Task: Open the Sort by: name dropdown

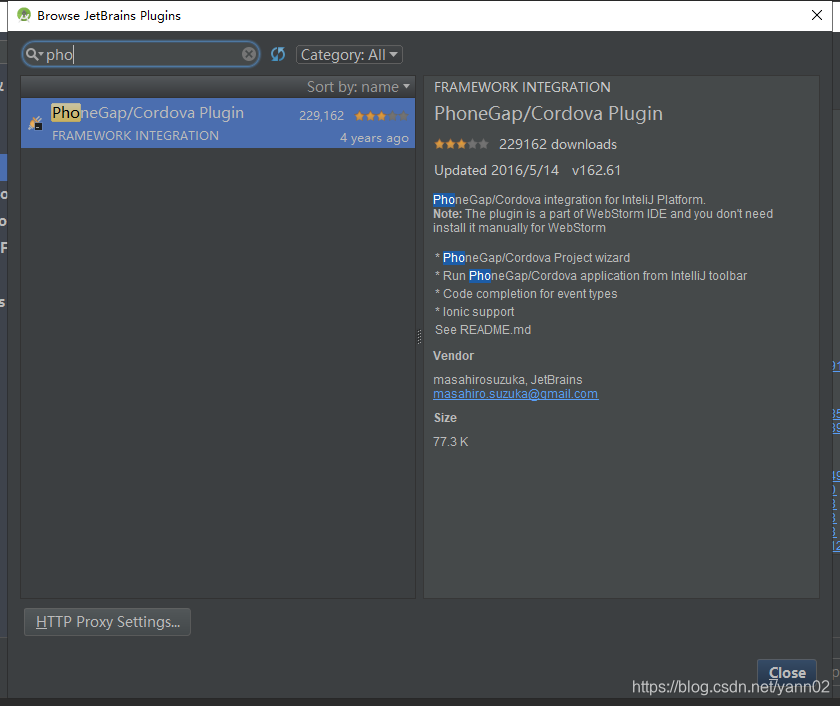Action: (x=358, y=87)
